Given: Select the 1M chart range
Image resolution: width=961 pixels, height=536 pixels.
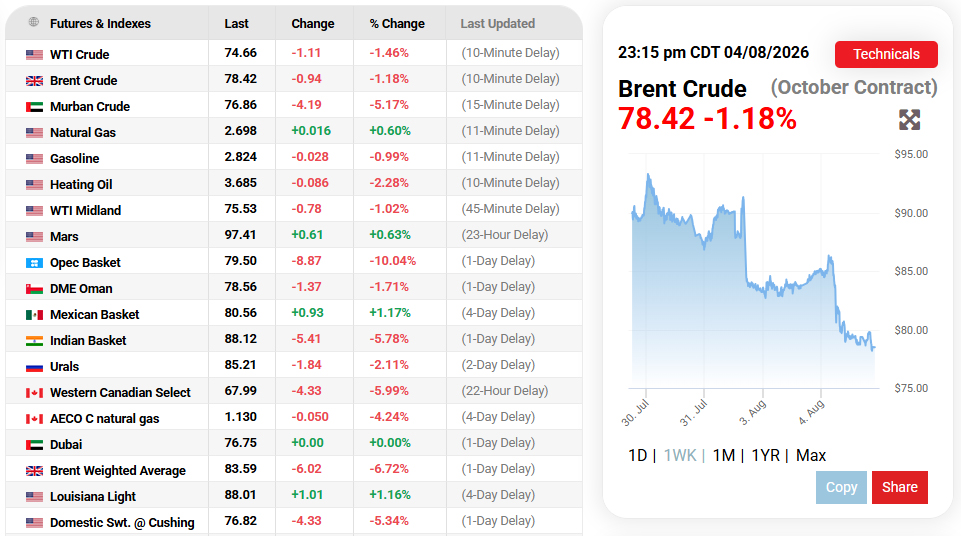Looking at the screenshot, I should 723,456.
